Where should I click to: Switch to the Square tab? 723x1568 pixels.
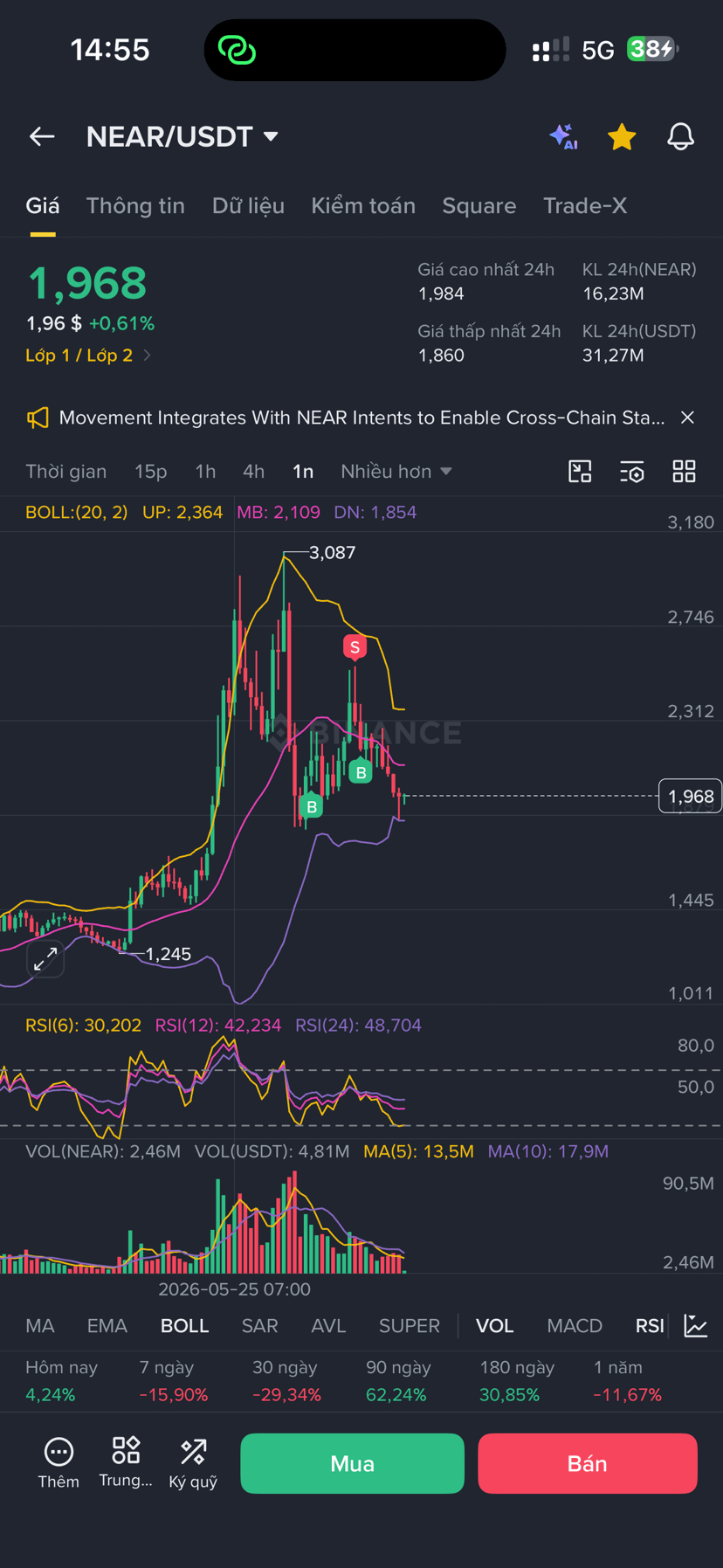click(479, 205)
